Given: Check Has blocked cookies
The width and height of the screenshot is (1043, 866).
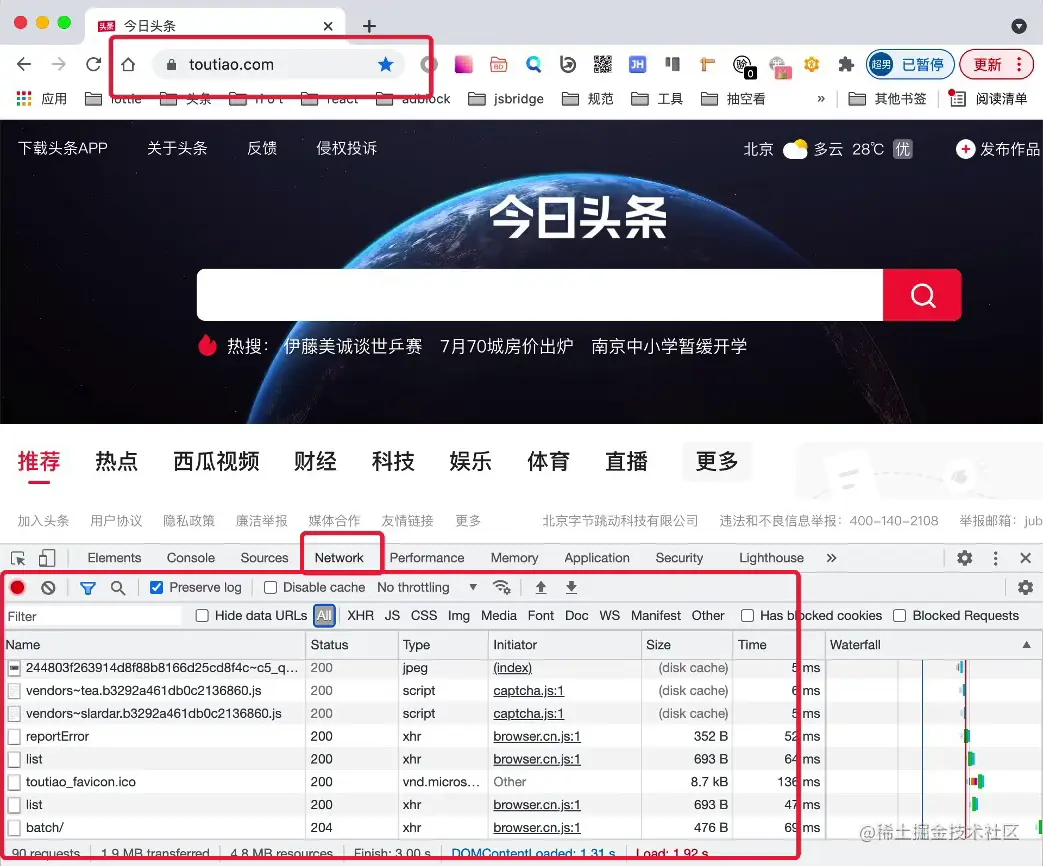Looking at the screenshot, I should [x=748, y=616].
